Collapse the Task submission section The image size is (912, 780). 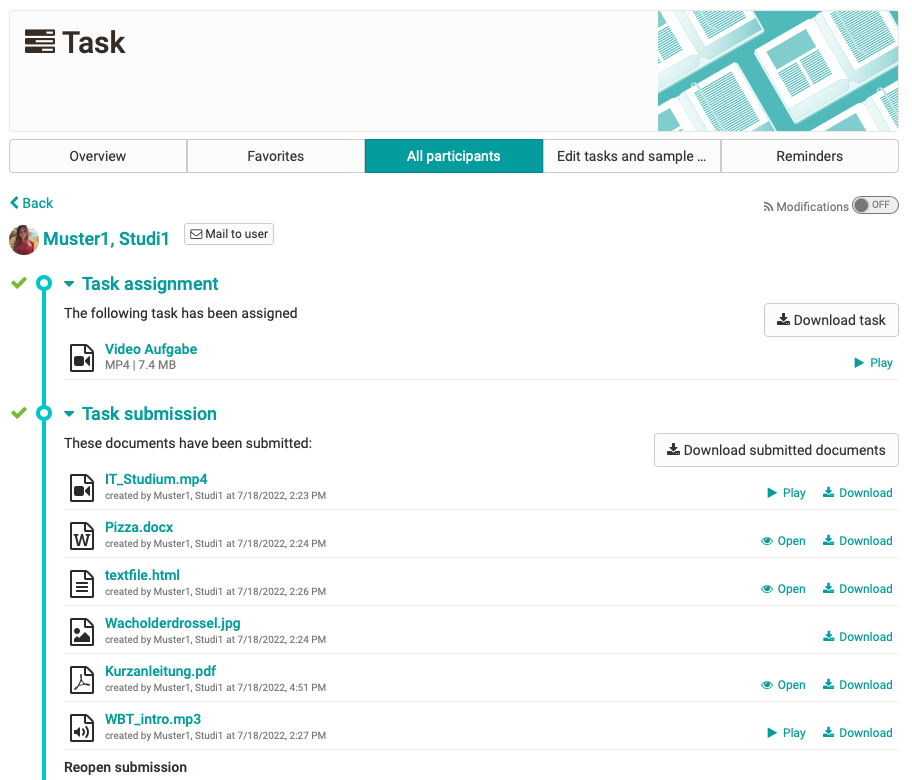[x=68, y=413]
